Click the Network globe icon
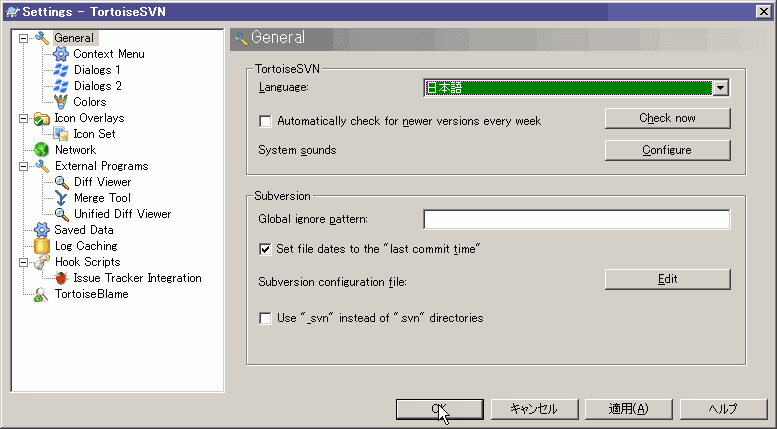This screenshot has width=777, height=429. (42, 150)
